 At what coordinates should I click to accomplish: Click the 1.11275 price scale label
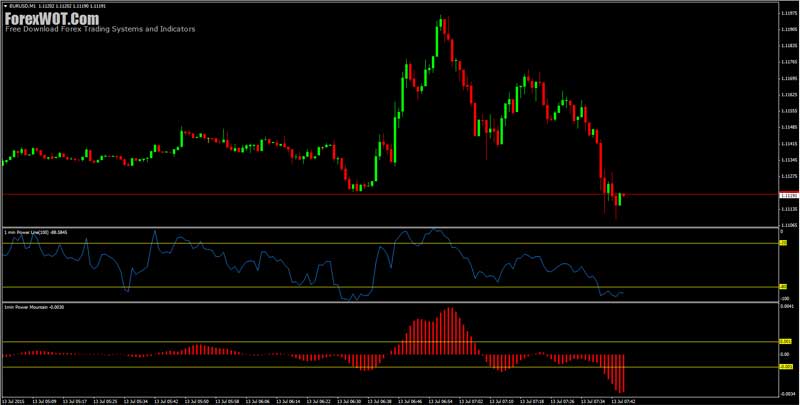788,176
